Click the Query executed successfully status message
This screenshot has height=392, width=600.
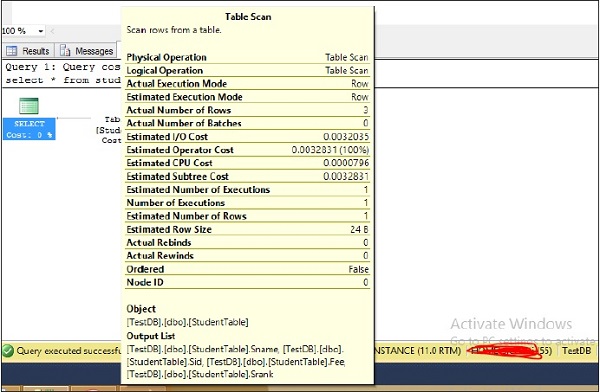pos(69,351)
